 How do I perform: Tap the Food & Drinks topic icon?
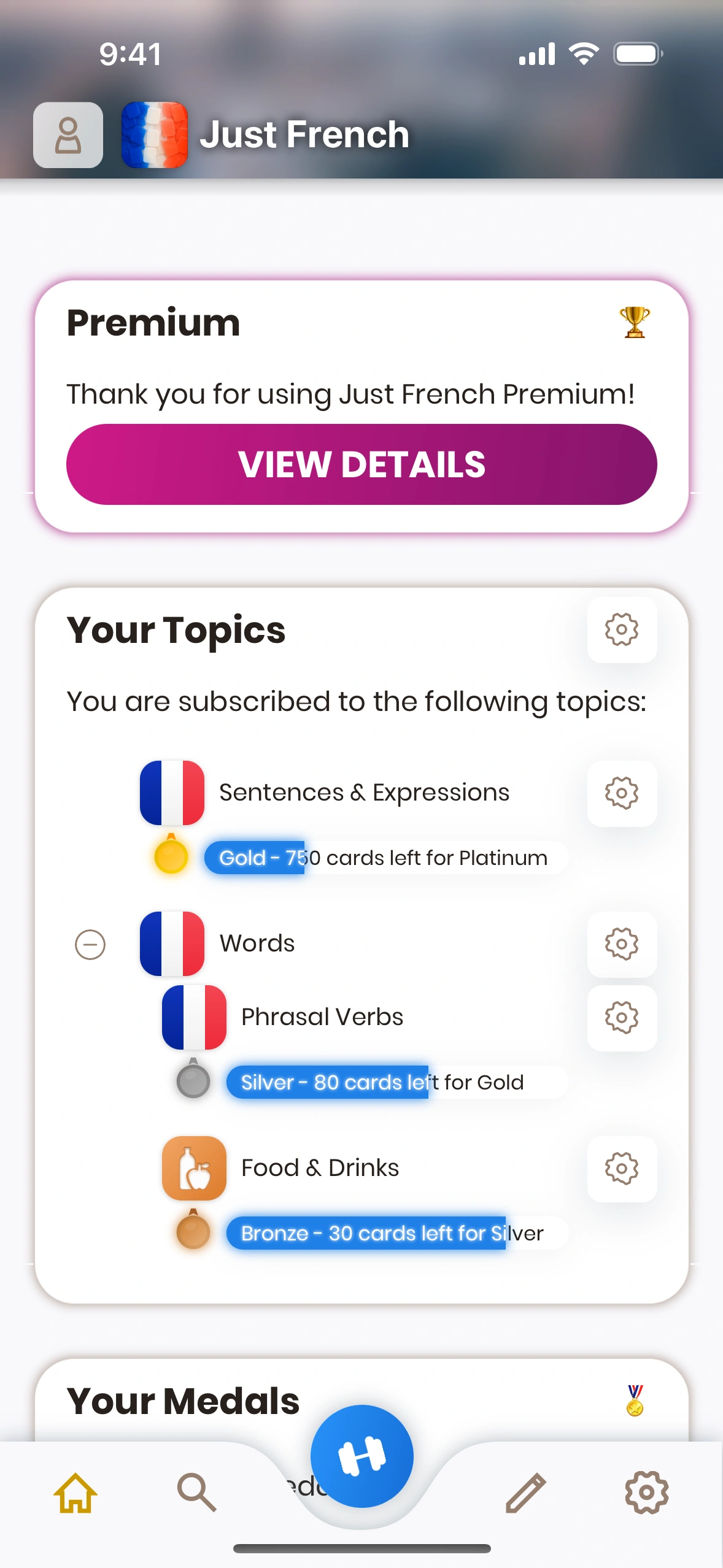tap(194, 1168)
